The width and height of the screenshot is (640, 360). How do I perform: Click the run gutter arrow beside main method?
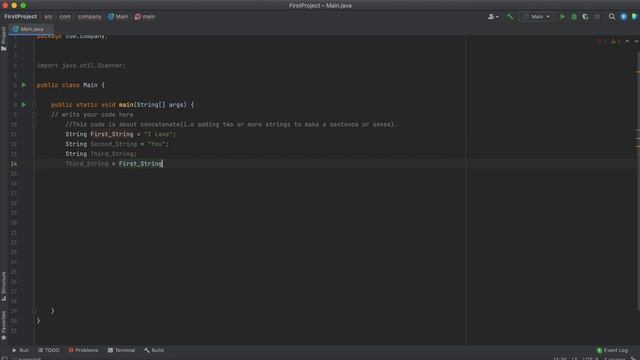click(24, 104)
